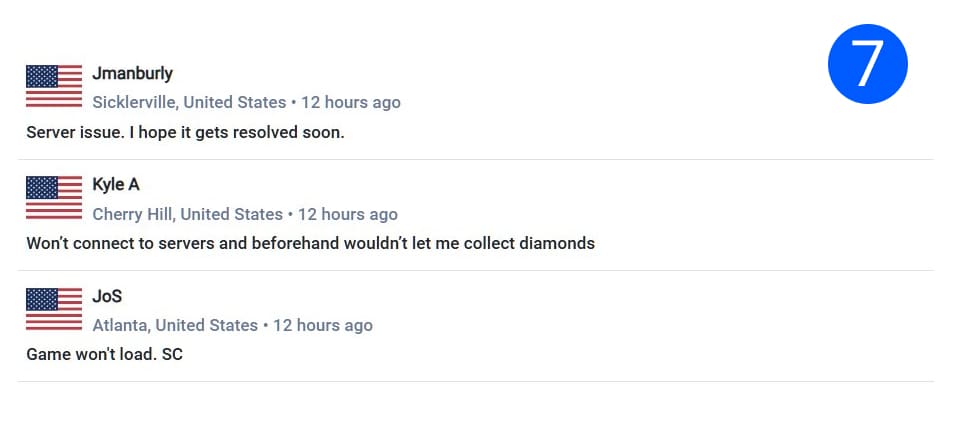Screen dimensions: 957x427
Task: Click the Cherry Hill city name
Action: pos(133,214)
